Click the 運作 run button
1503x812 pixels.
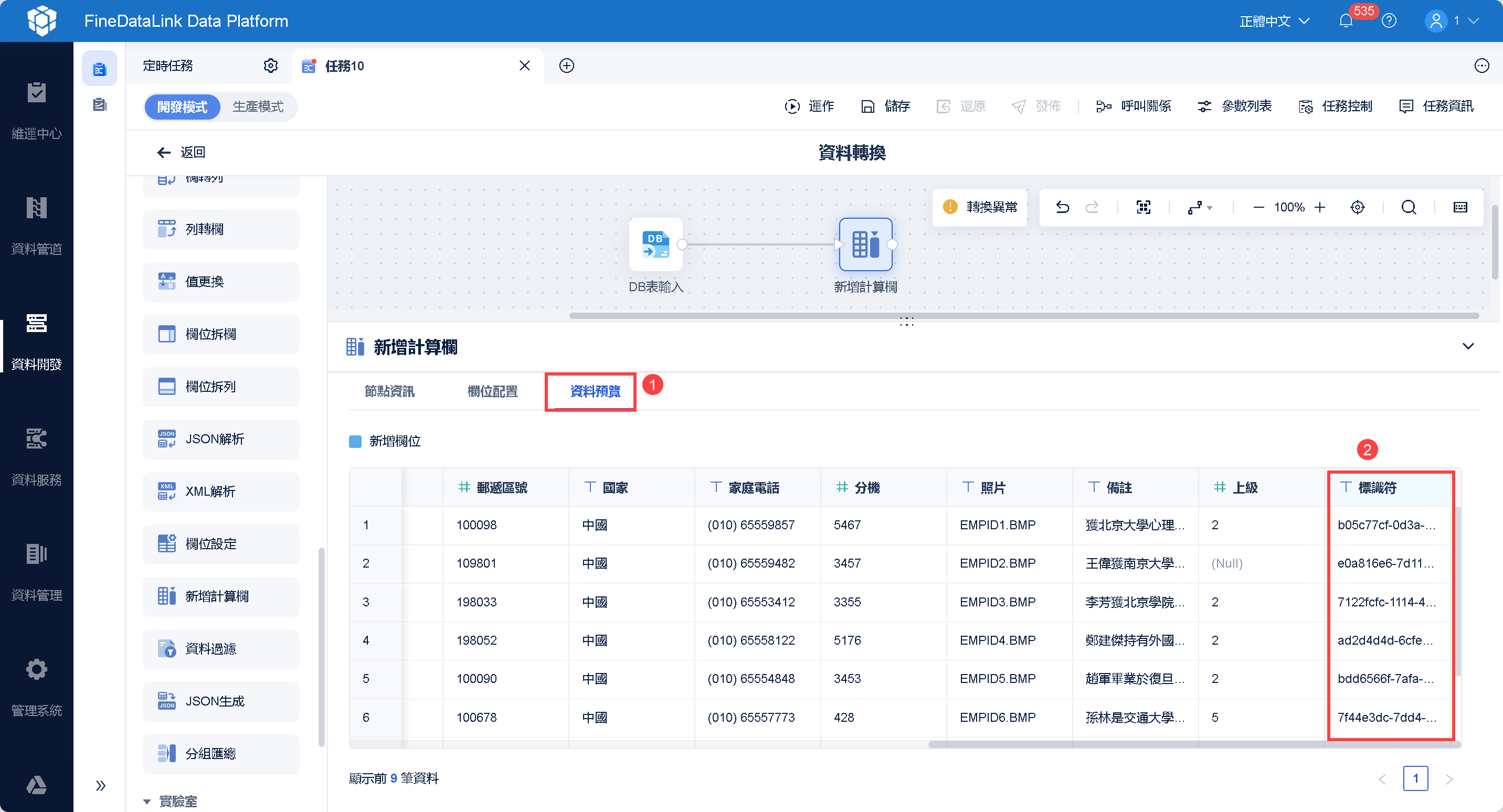809,106
